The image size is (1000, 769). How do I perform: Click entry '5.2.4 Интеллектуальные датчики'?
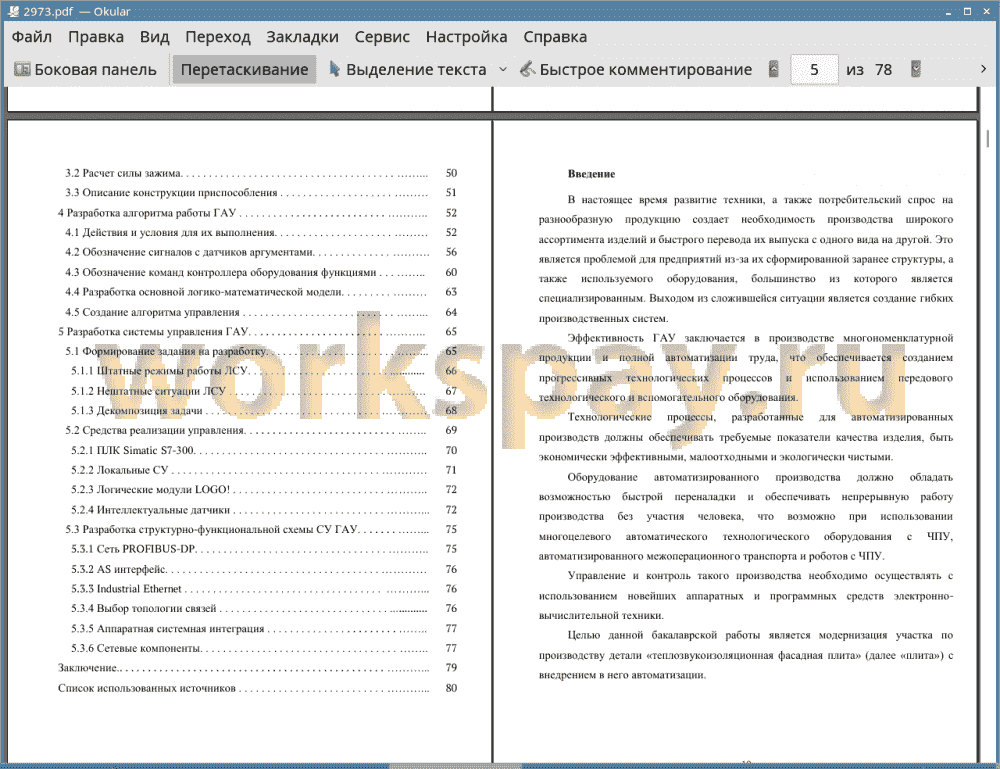pos(151,510)
